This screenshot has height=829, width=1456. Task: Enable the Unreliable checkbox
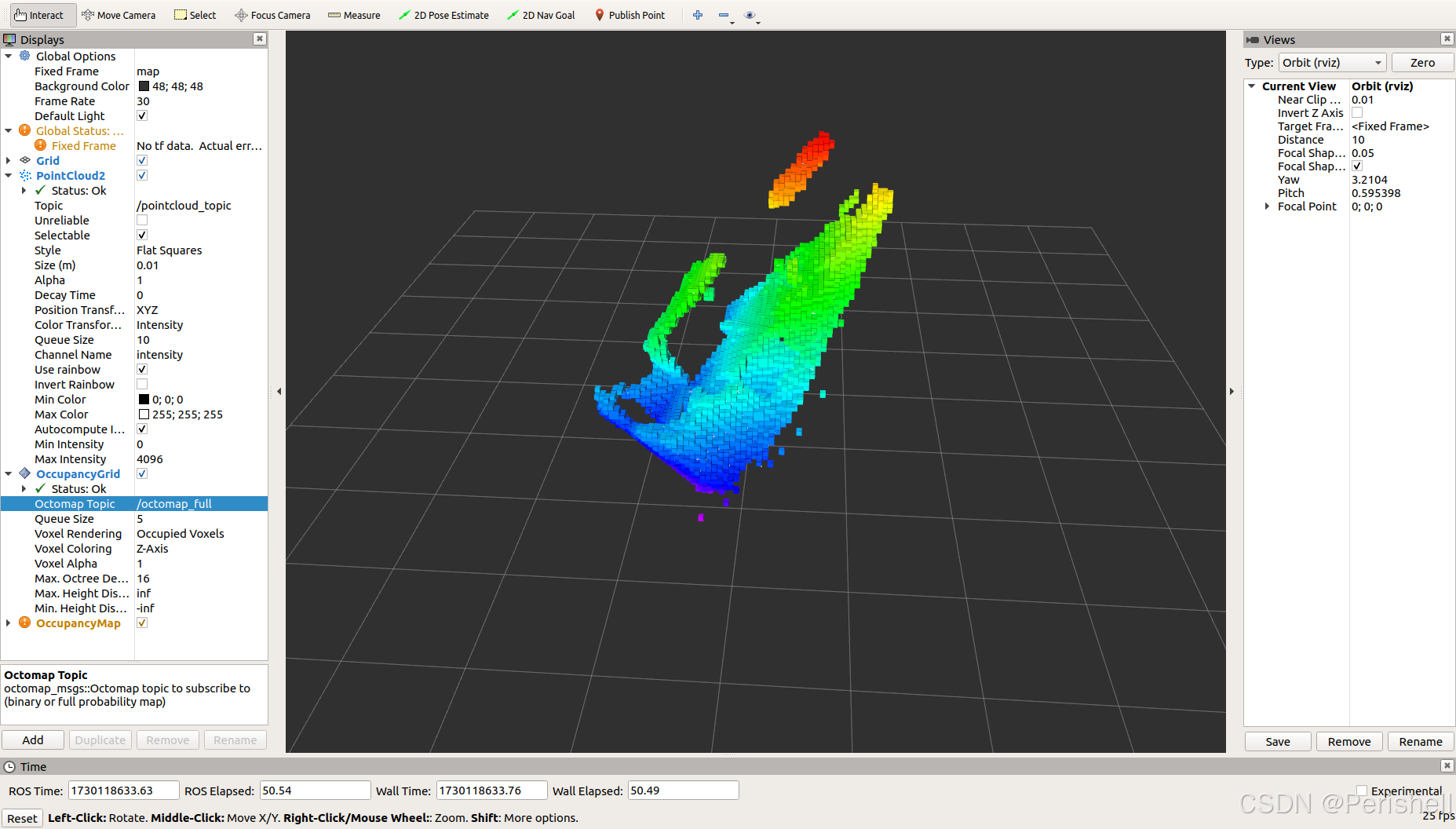[142, 220]
